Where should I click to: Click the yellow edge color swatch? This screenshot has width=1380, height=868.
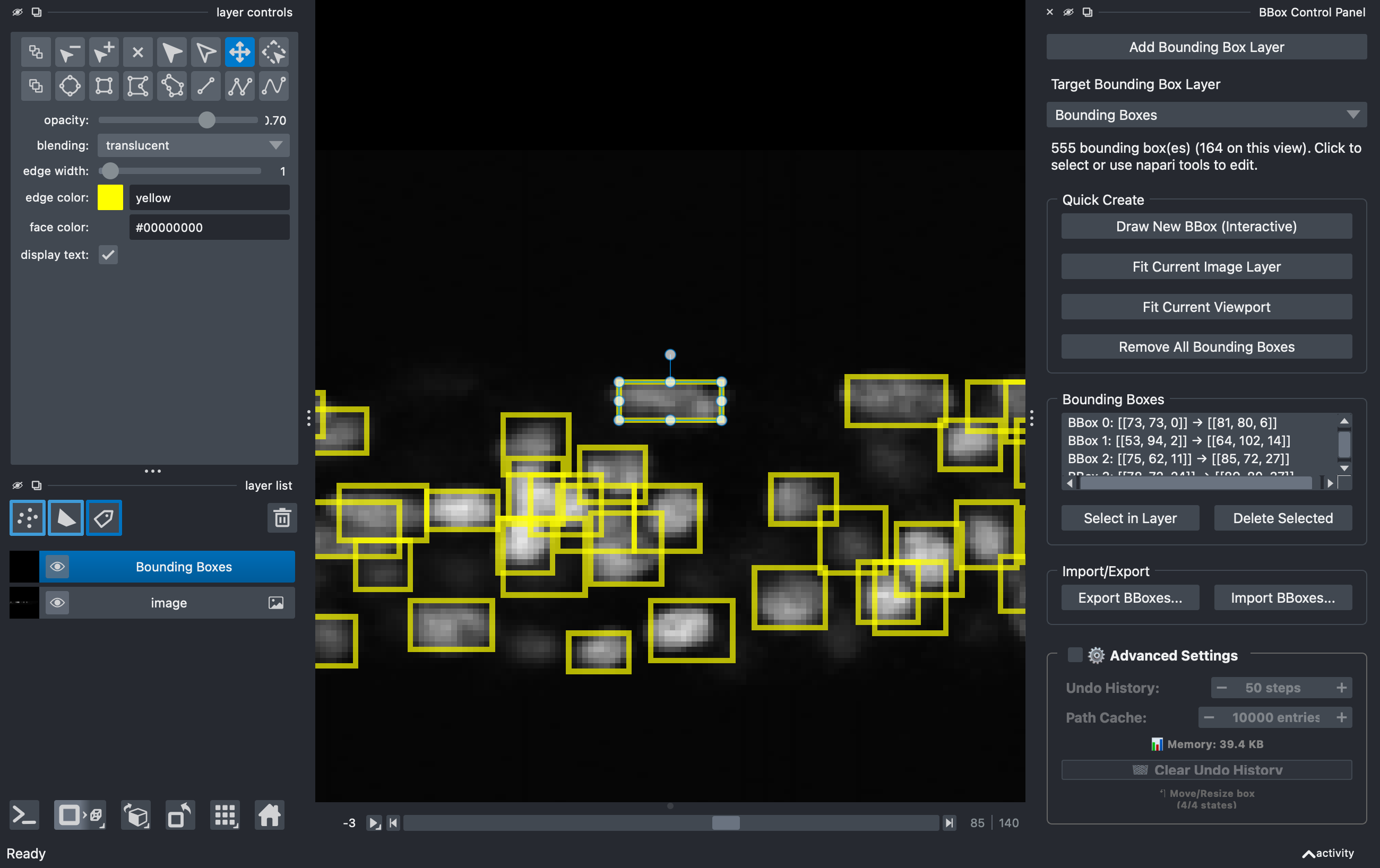coord(110,198)
